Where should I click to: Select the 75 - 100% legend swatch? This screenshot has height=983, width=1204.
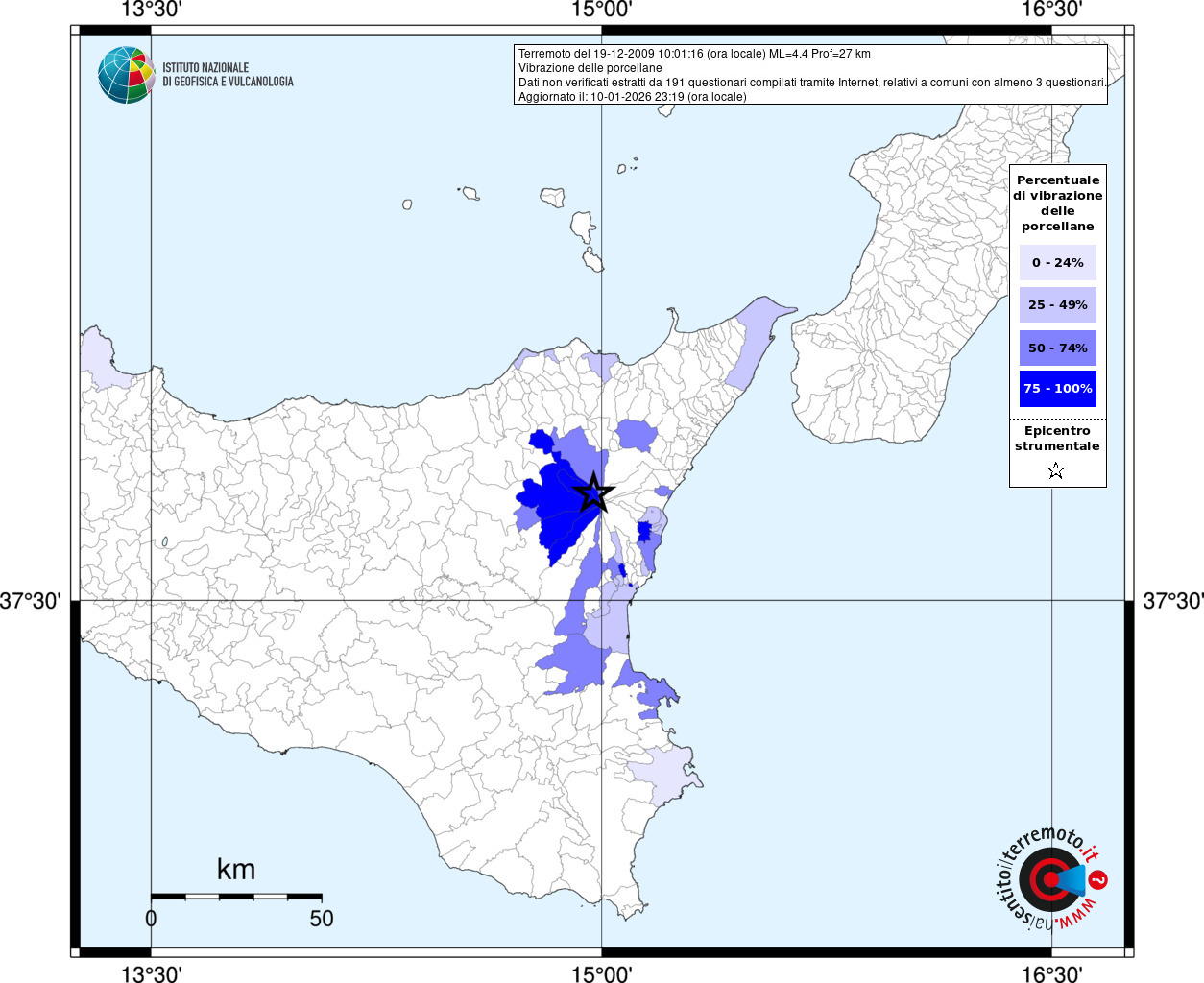pyautogui.click(x=1058, y=389)
